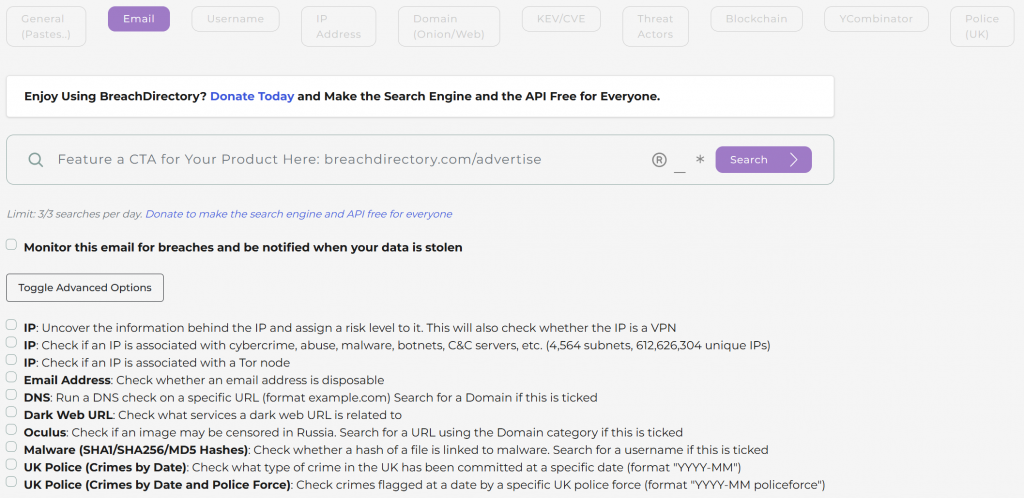Click Toggle Advanced Options button
Screen dimensions: 1024x498
pos(85,288)
